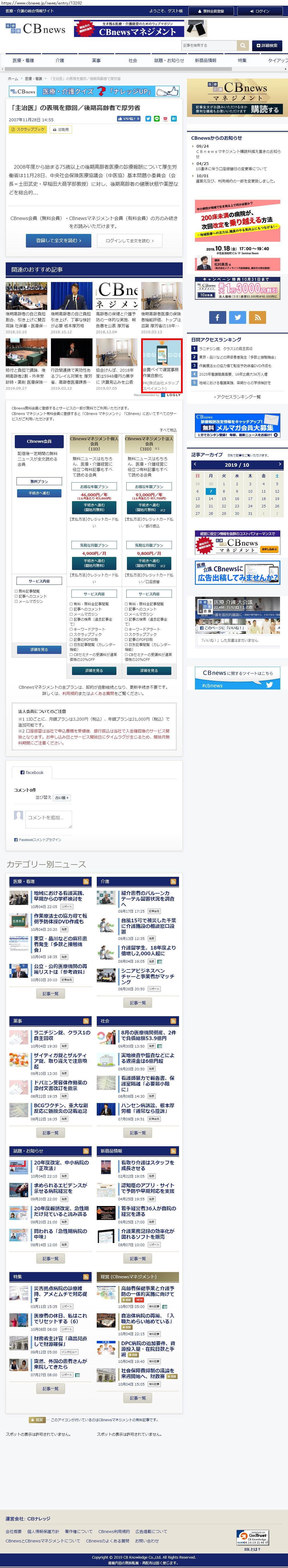Open article BCGワクチン、重大な副反応に髄膜炎の記載追記
Screen dimensions: 288x1568
60,1108
